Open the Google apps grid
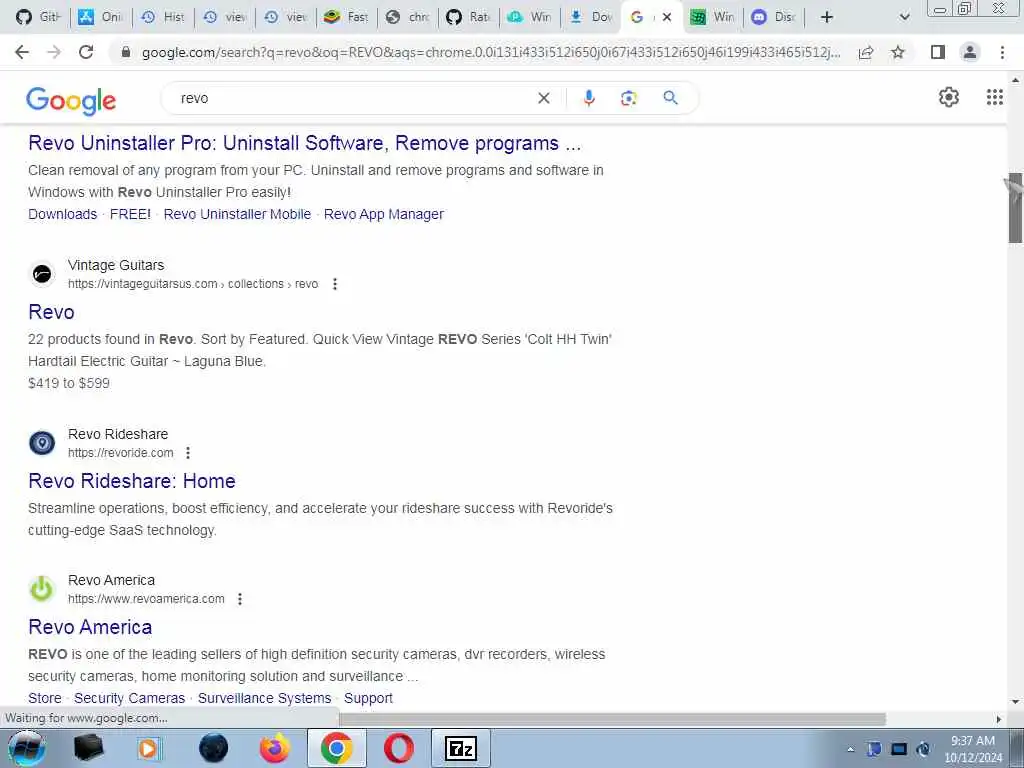The image size is (1024, 768). click(x=995, y=97)
